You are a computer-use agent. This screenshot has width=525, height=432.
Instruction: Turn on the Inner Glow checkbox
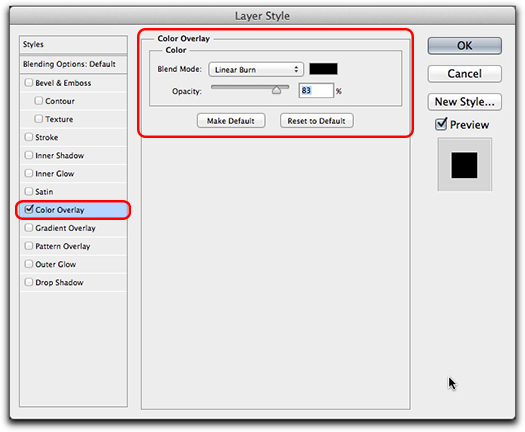pos(29,173)
